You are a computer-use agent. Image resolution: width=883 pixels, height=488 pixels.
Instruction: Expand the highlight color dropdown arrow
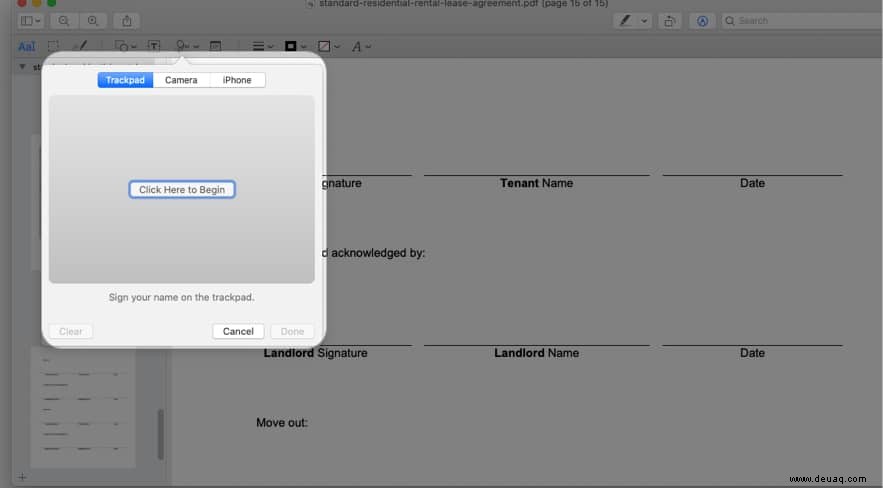point(644,21)
